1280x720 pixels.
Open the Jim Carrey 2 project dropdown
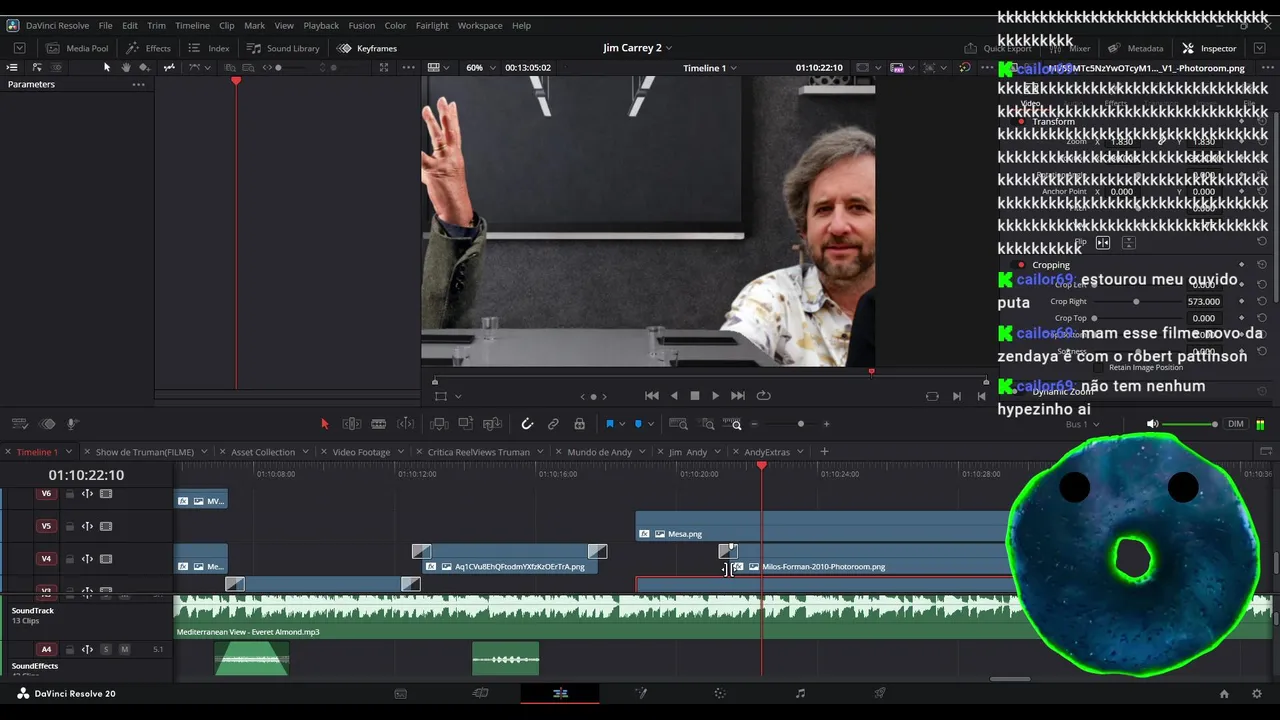pos(637,48)
